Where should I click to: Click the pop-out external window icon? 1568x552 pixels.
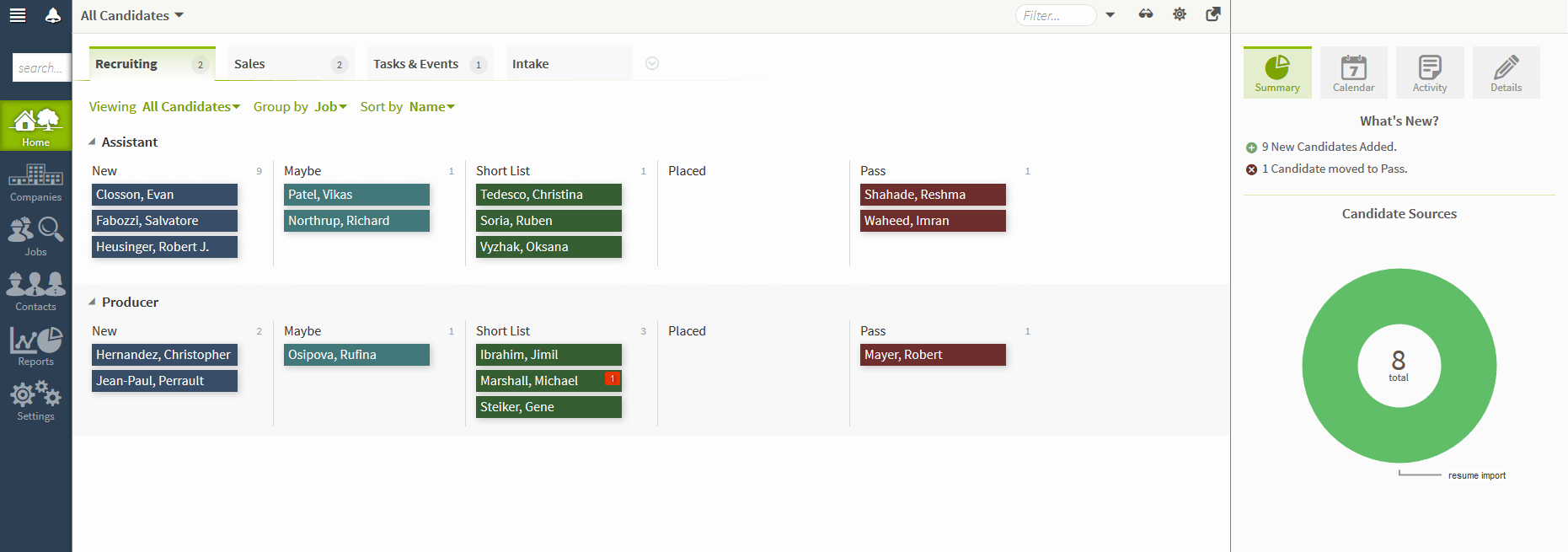(x=1213, y=14)
